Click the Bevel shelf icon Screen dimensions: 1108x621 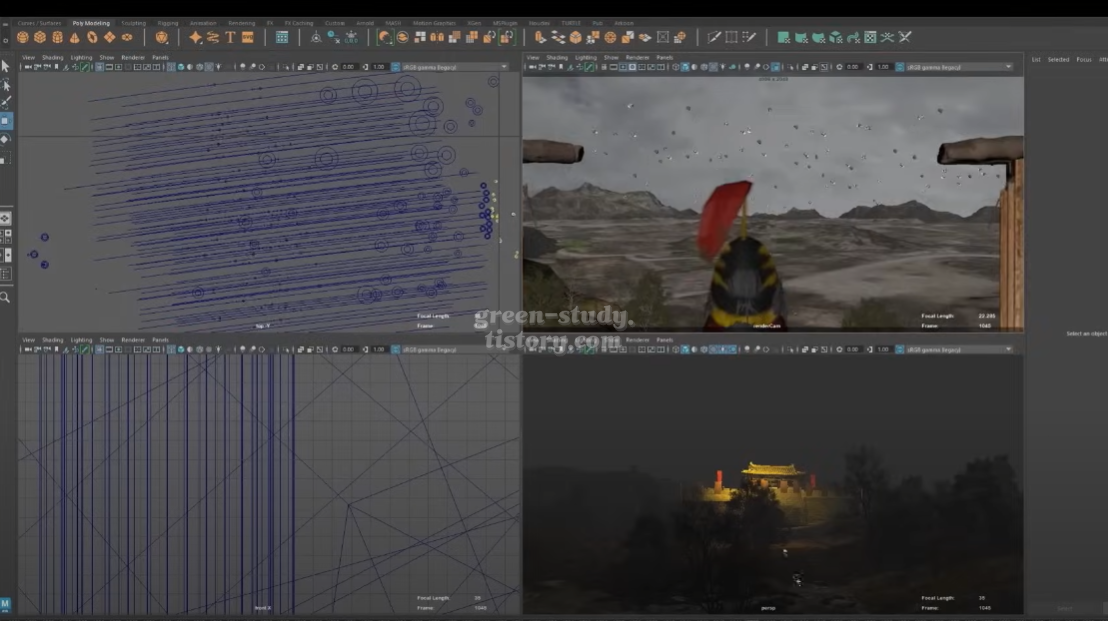point(576,37)
